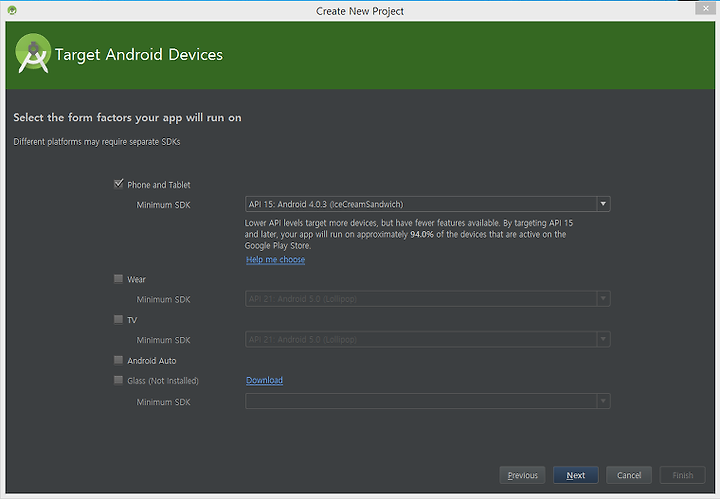This screenshot has height=499, width=720.
Task: Click the title bar Android Studio icon
Action: click(x=12, y=10)
